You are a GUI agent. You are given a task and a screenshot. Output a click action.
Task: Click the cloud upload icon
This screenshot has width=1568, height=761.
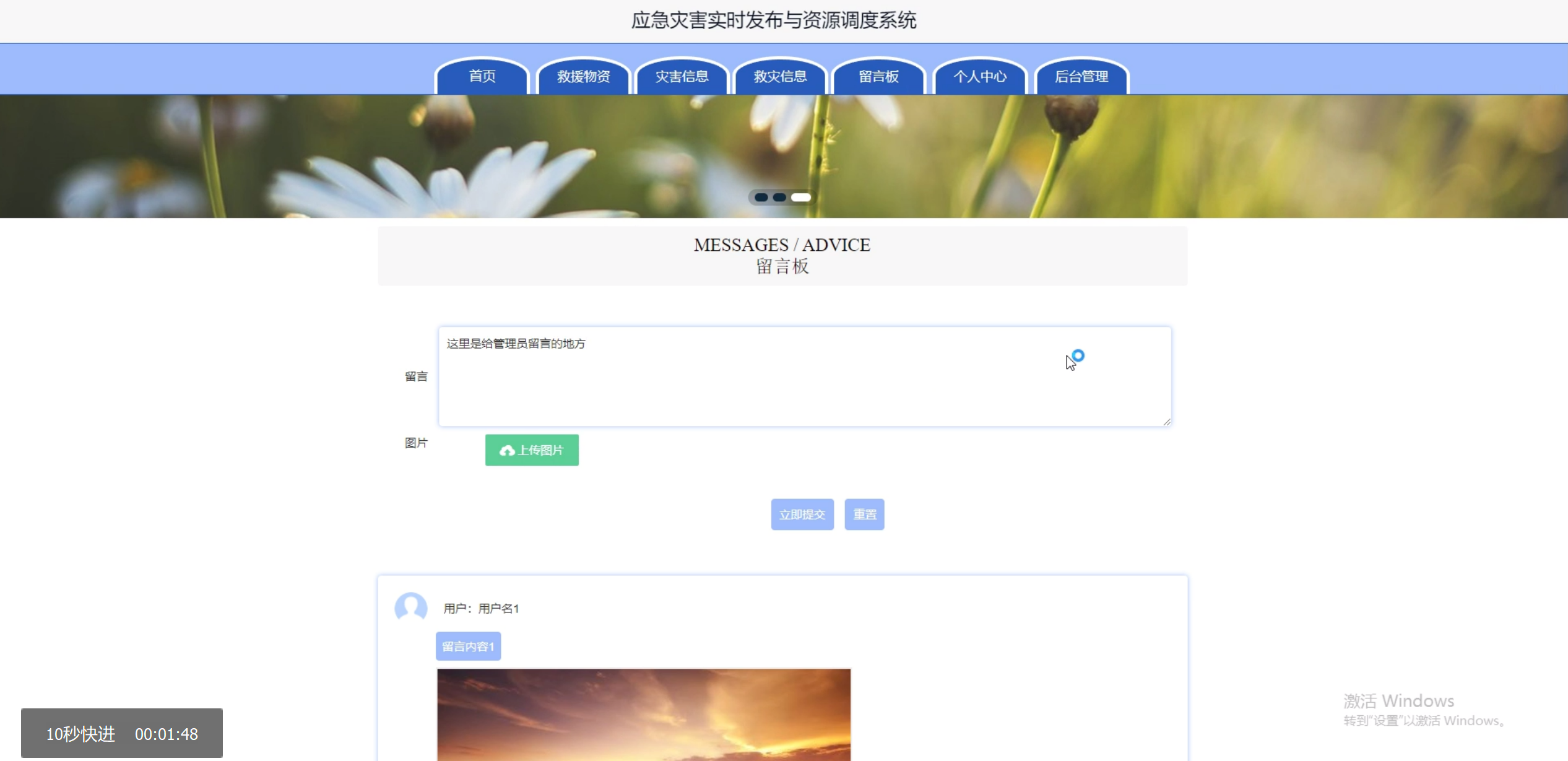pyautogui.click(x=507, y=451)
